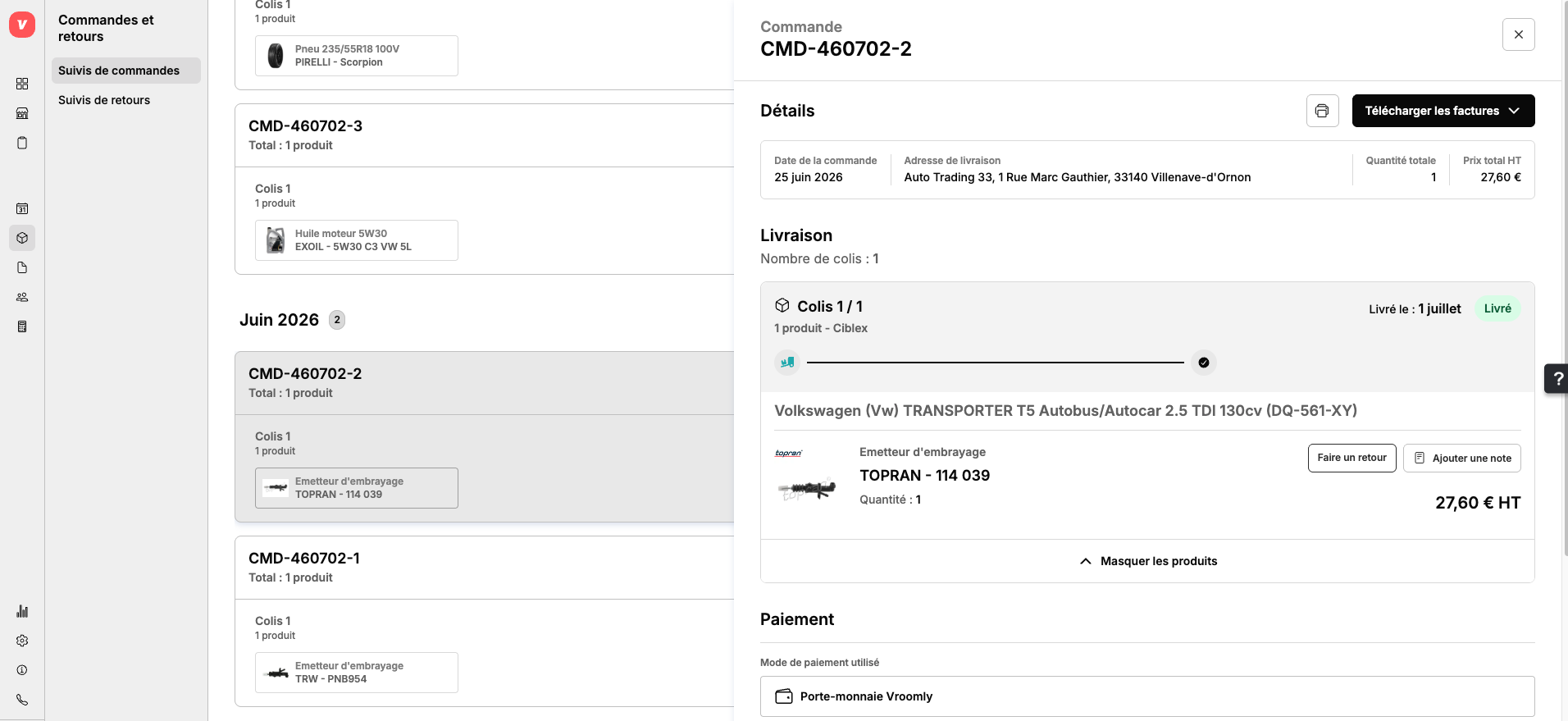
Task: Select Suivis de retours menu item
Action: (x=126, y=100)
